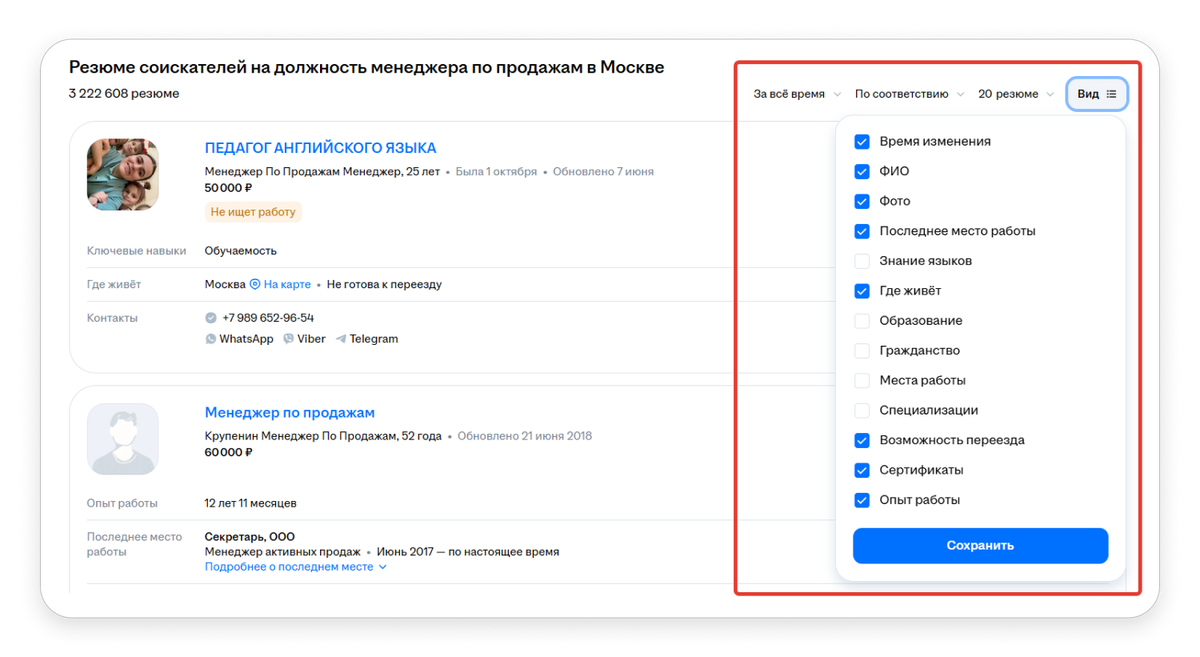Image resolution: width=1200 pixels, height=657 pixels.
Task: Disable the «ФИО» checkbox
Action: tap(861, 171)
